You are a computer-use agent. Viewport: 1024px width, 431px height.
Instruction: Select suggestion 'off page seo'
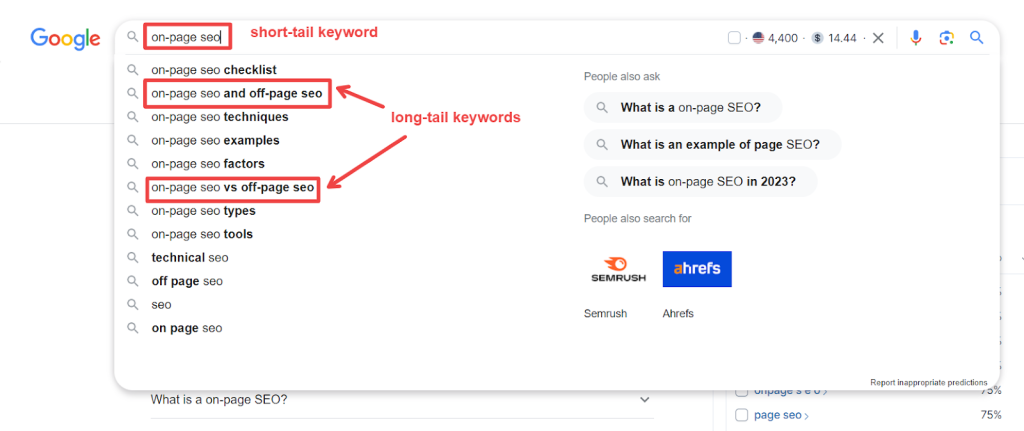[187, 281]
